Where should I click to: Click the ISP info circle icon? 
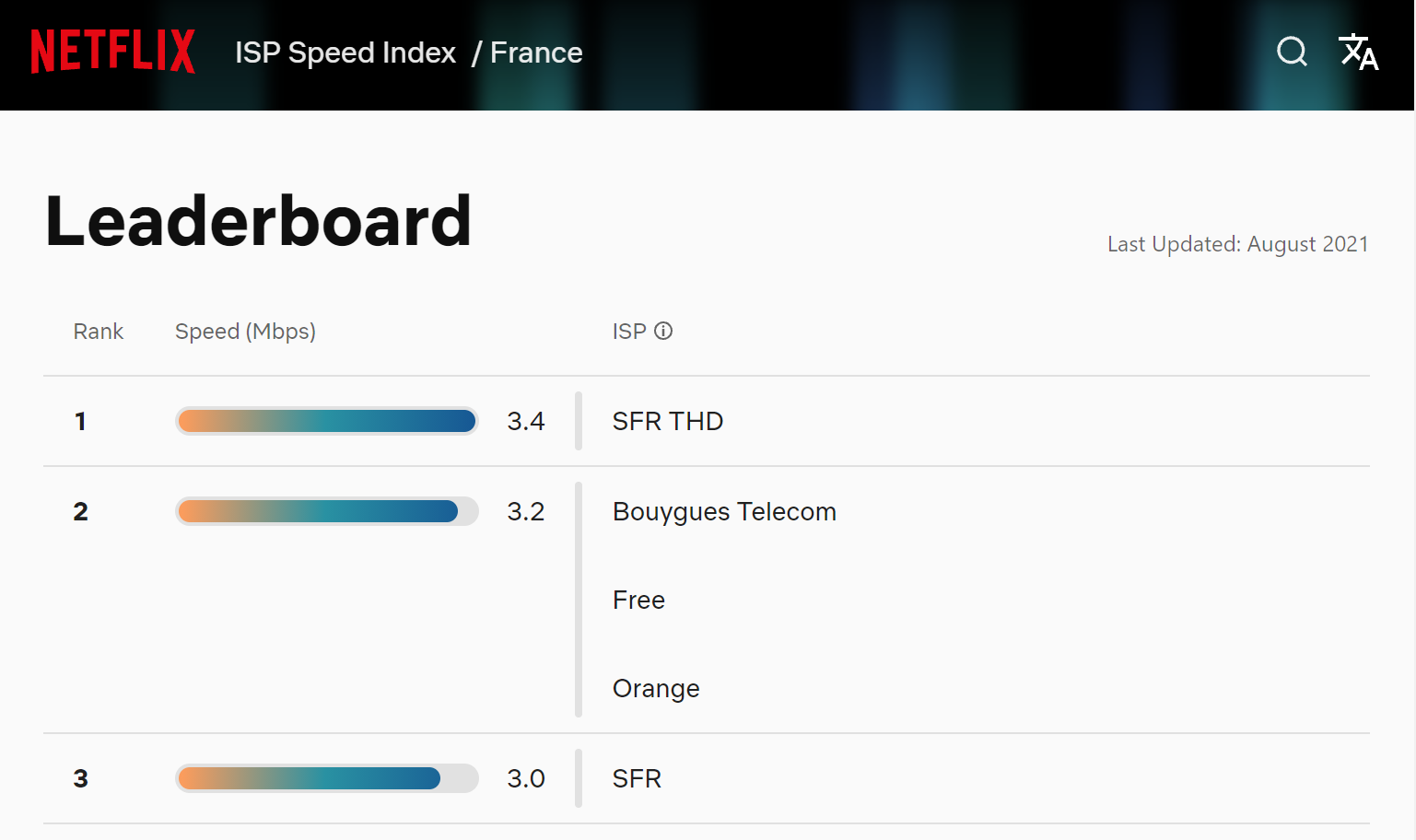[x=663, y=331]
